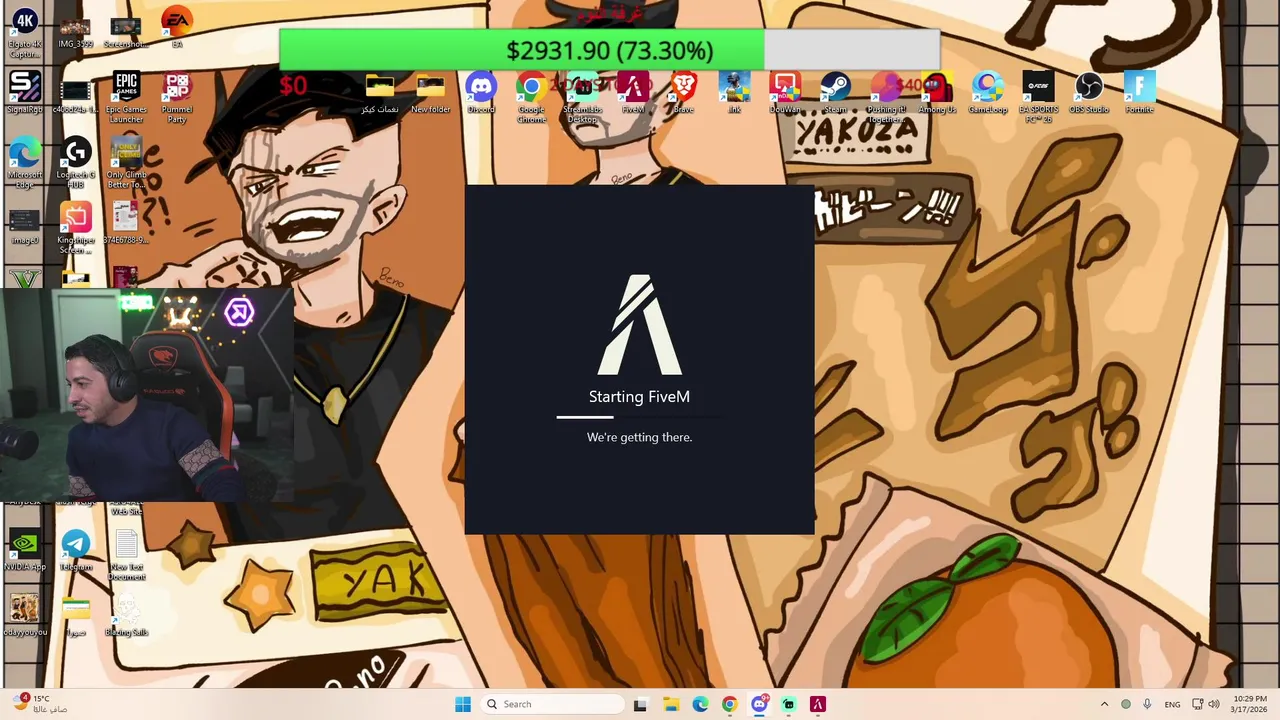
Task: Open File Explorer from the taskbar
Action: (670, 704)
